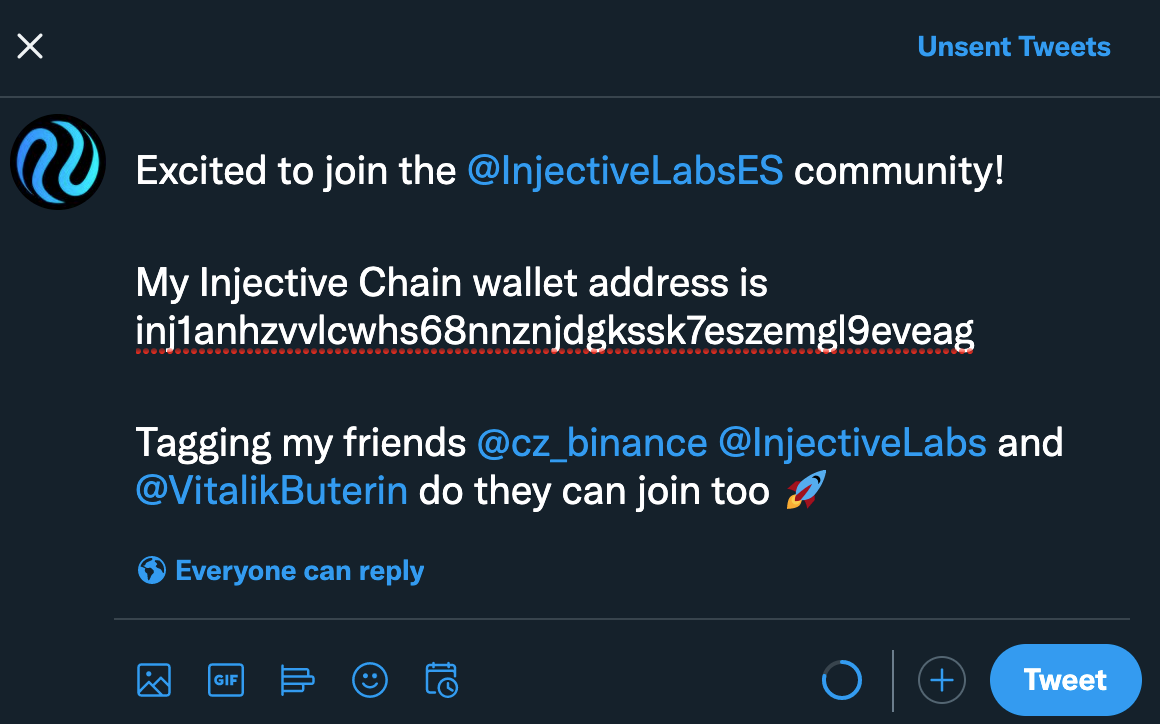Click the @VitalikButerin mention
The width and height of the screenshot is (1160, 724).
[271, 491]
